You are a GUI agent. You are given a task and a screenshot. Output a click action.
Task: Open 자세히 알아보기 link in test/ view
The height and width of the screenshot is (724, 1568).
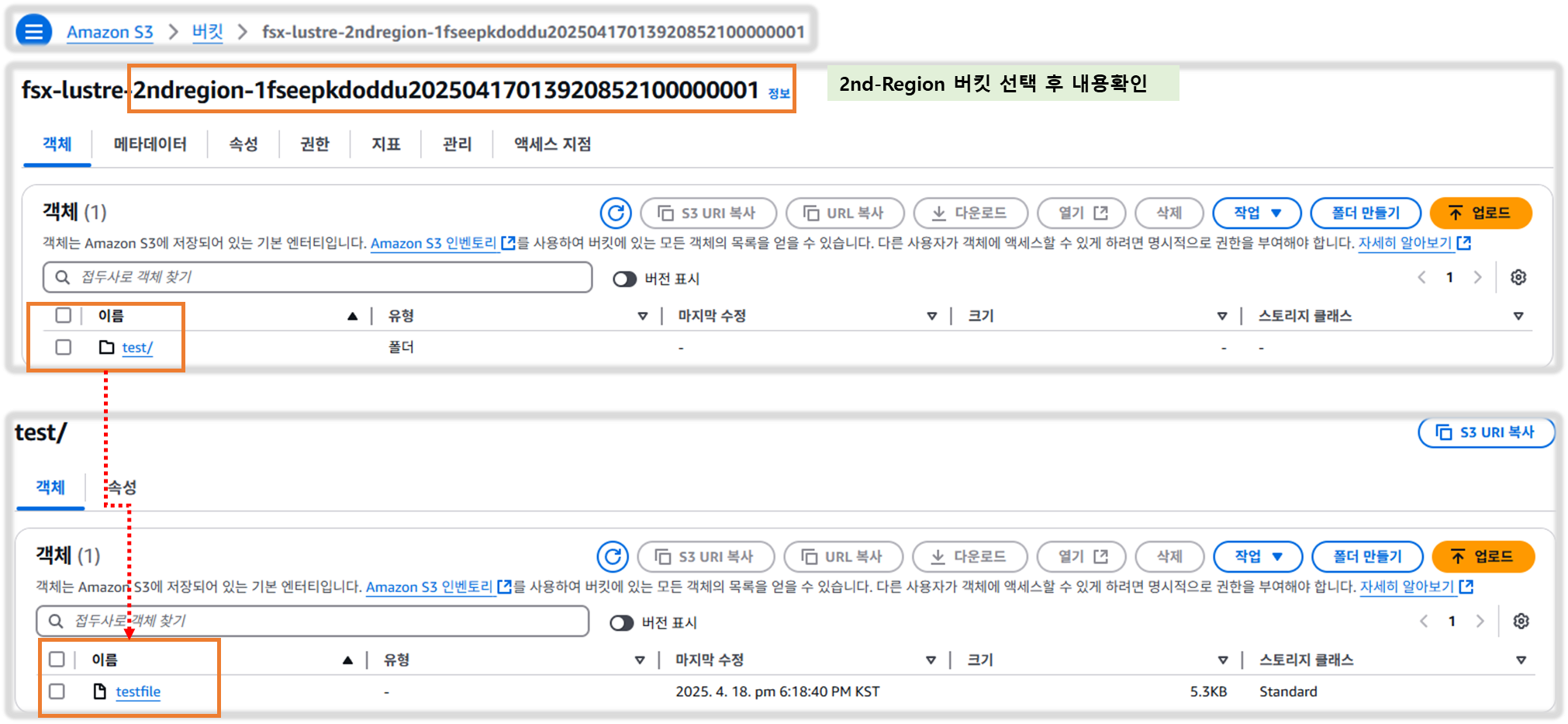(x=1416, y=587)
